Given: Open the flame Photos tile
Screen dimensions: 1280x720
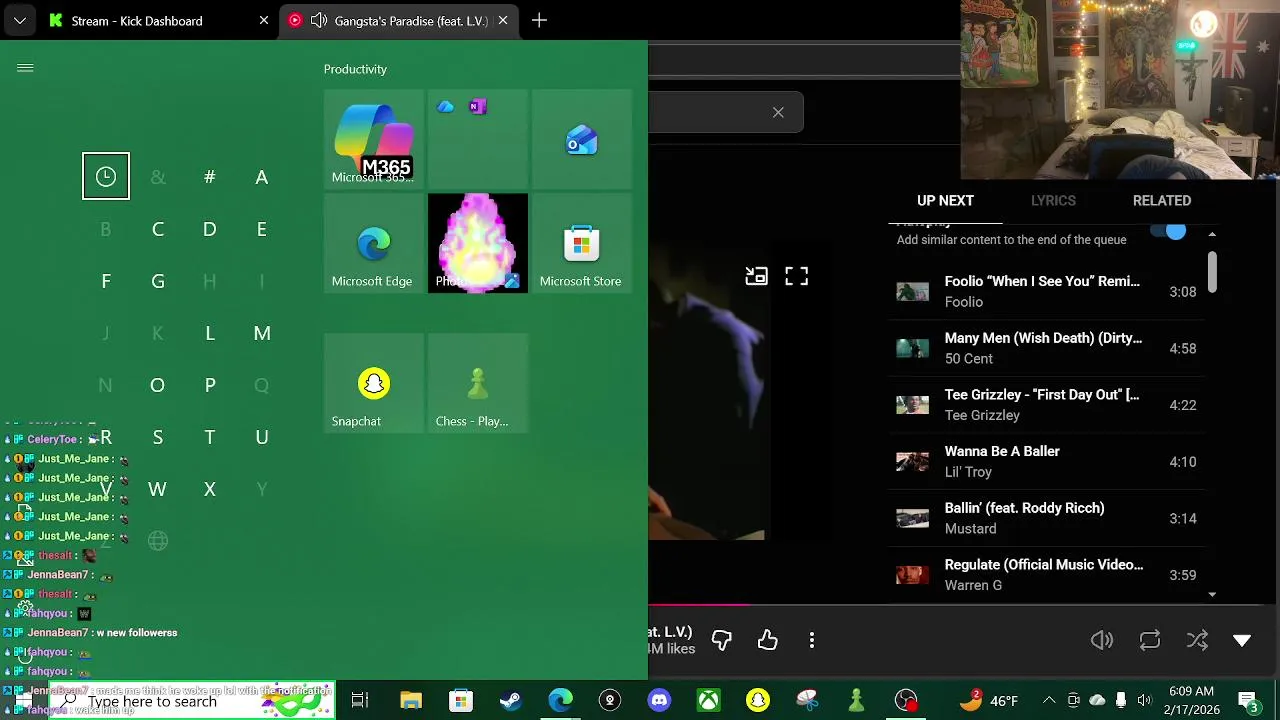Looking at the screenshot, I should click(477, 243).
